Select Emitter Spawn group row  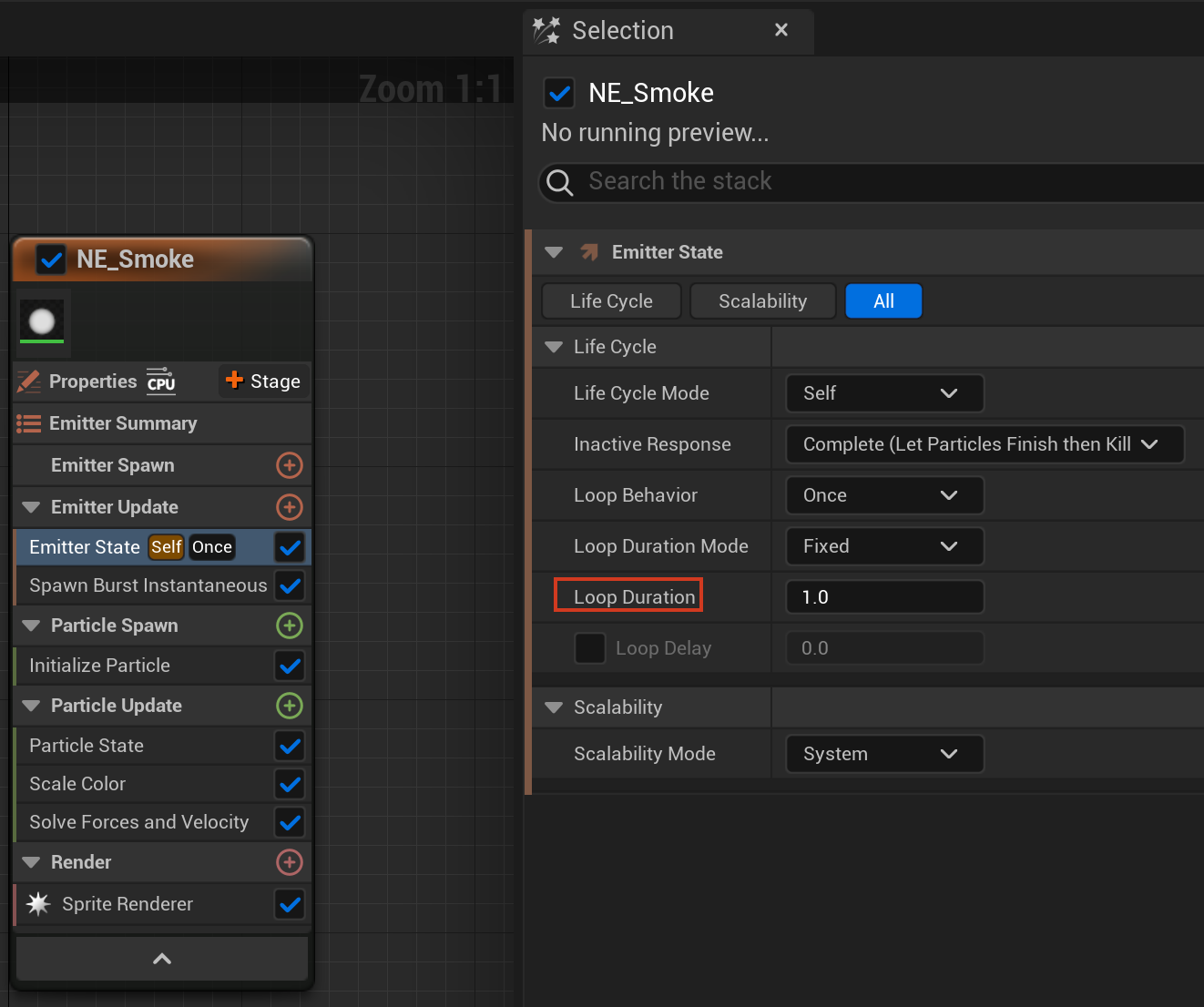click(x=163, y=465)
